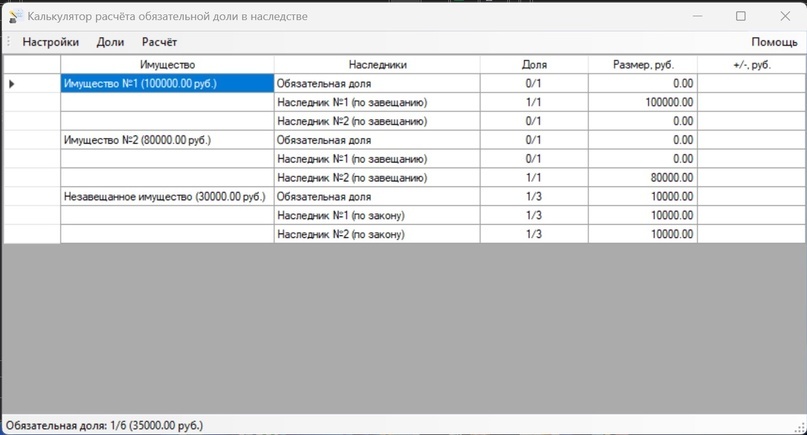Click the top-left corner header cell of grid

pyautogui.click(x=32, y=65)
